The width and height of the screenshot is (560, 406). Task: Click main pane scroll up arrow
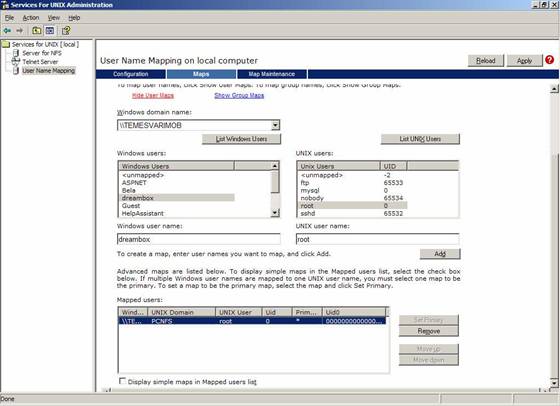[554, 89]
